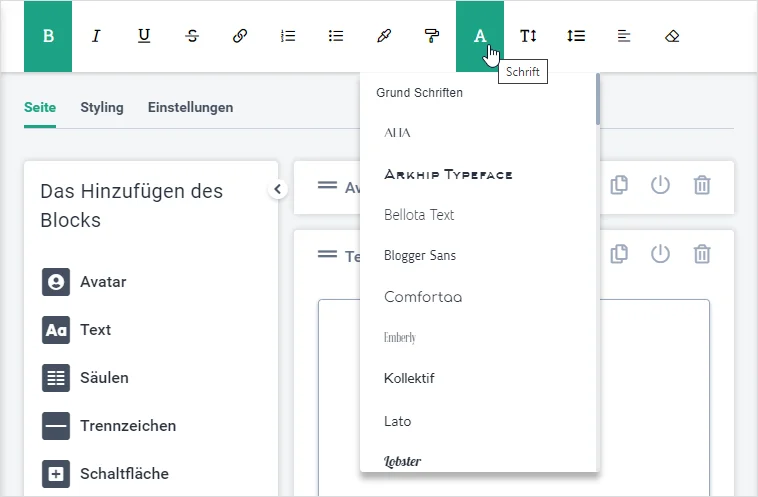Toggle bold formatting button
Viewport: 758px width, 497px height.
(48, 36)
